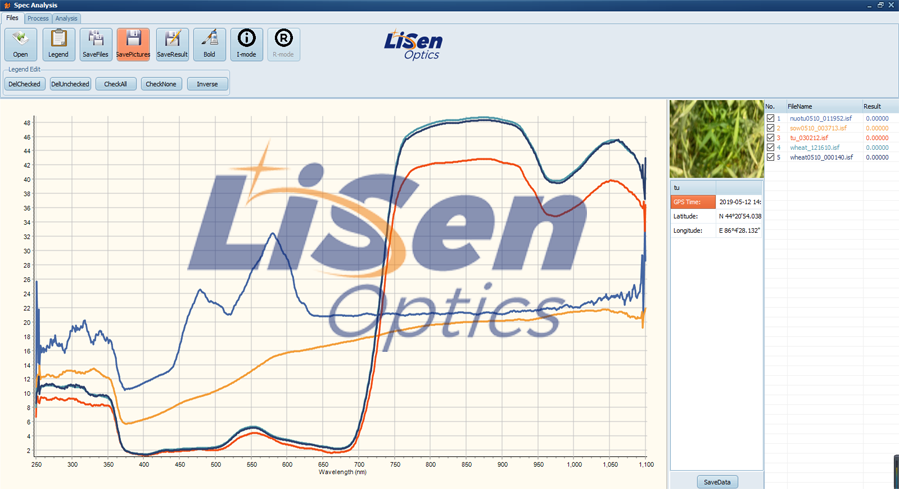
Task: Click Result 0.00000 for nuotu0510_011952.isf
Action: pos(877,118)
